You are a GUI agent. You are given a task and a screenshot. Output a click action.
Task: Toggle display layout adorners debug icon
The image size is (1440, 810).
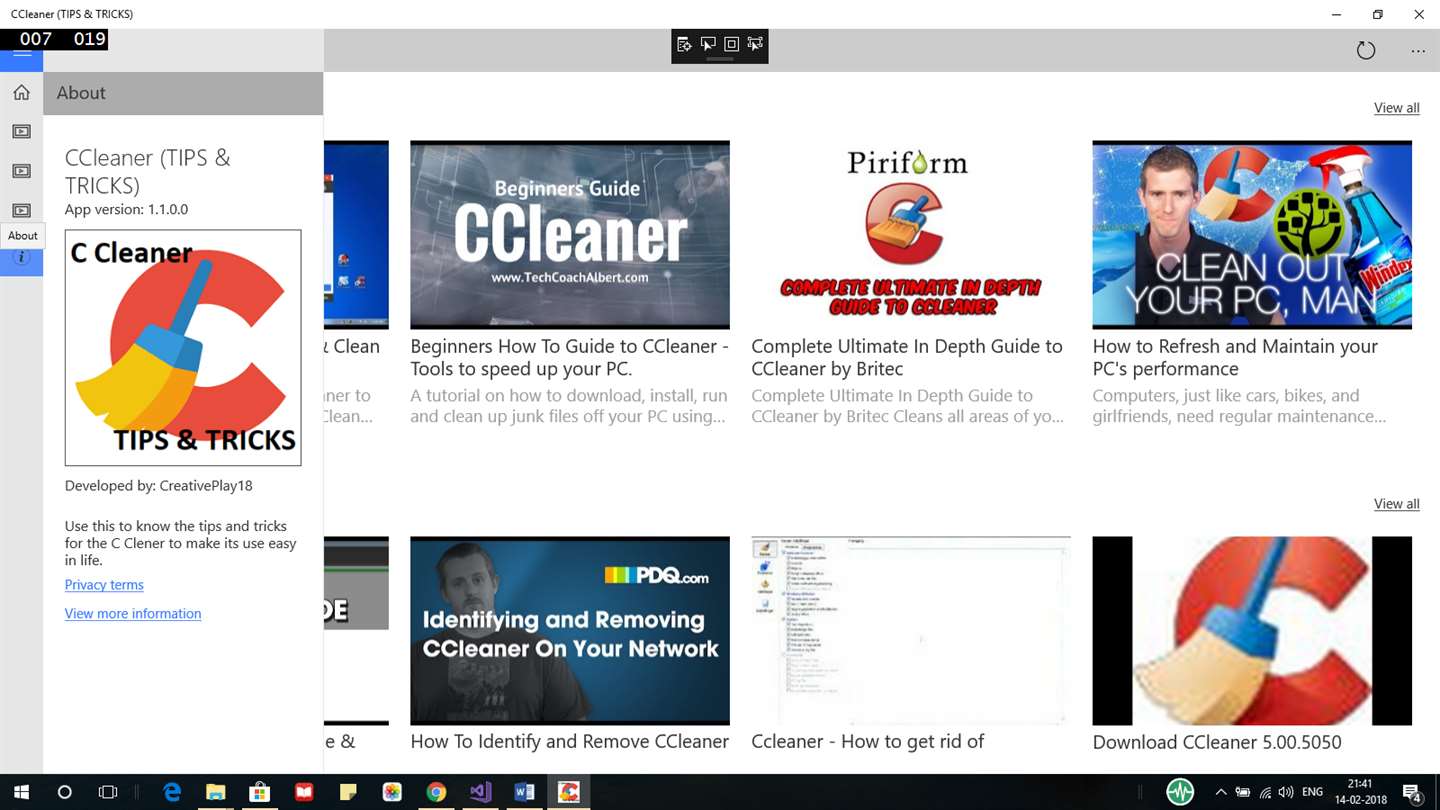731,44
